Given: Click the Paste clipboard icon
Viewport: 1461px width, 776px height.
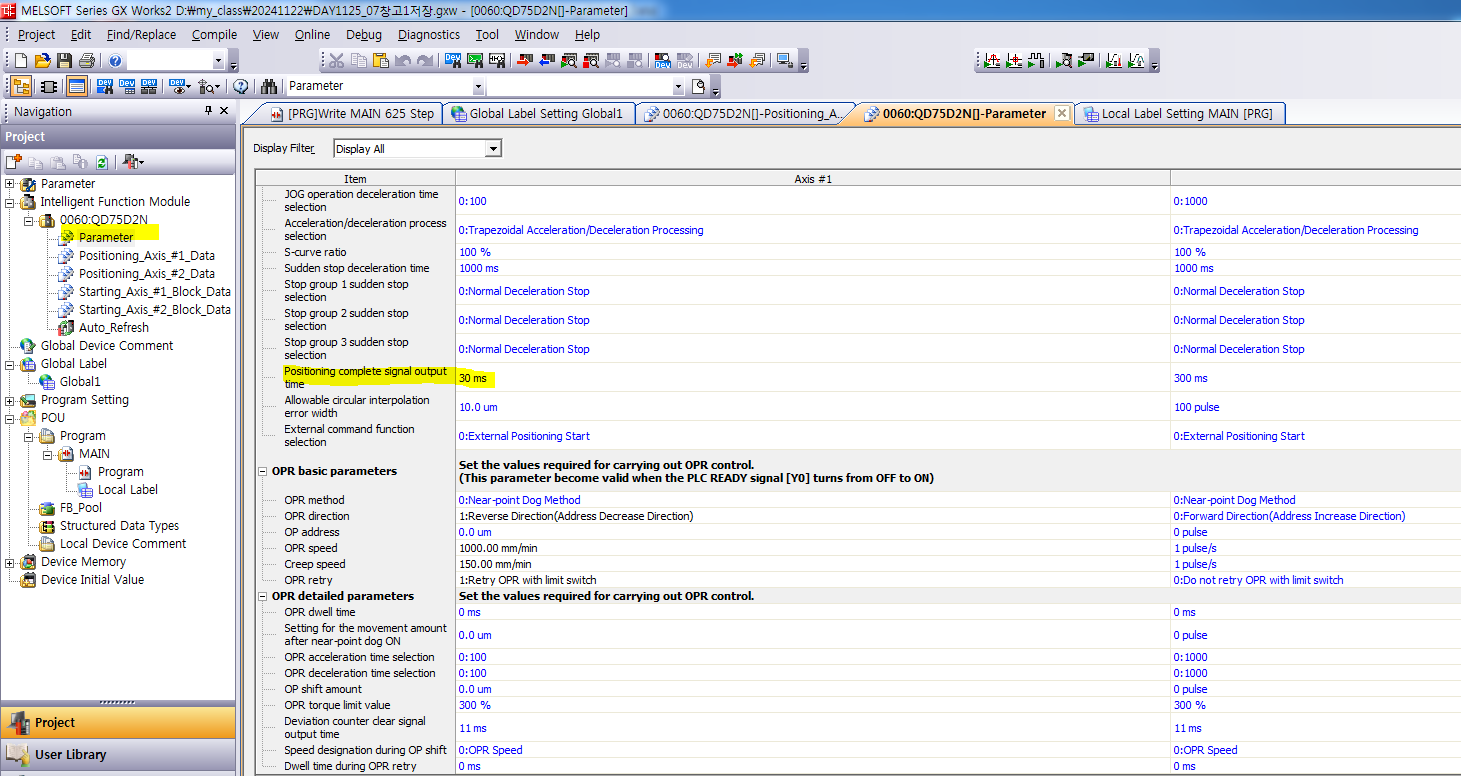Looking at the screenshot, I should pyautogui.click(x=380, y=61).
